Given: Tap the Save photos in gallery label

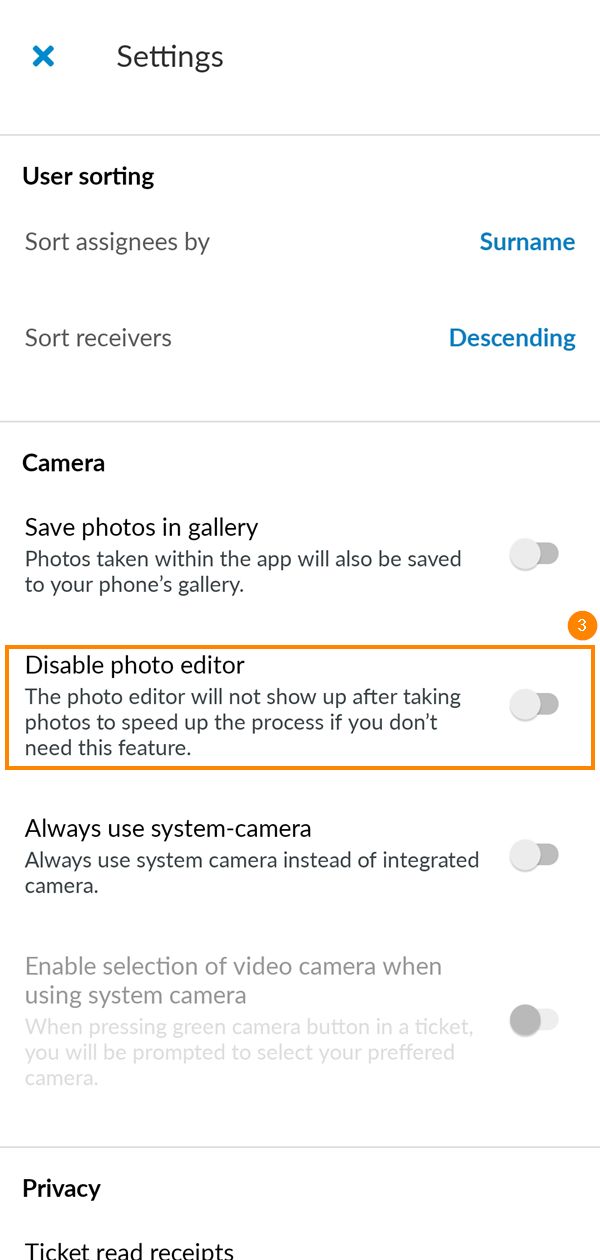Looking at the screenshot, I should click(141, 527).
